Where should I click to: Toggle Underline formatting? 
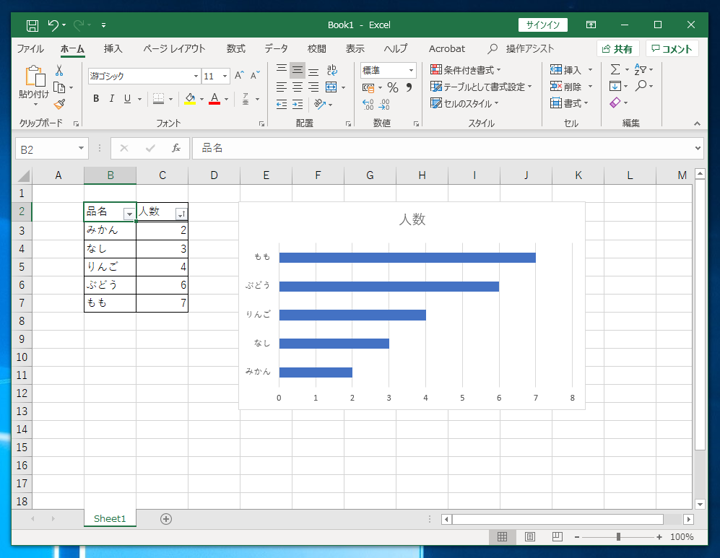point(127,99)
